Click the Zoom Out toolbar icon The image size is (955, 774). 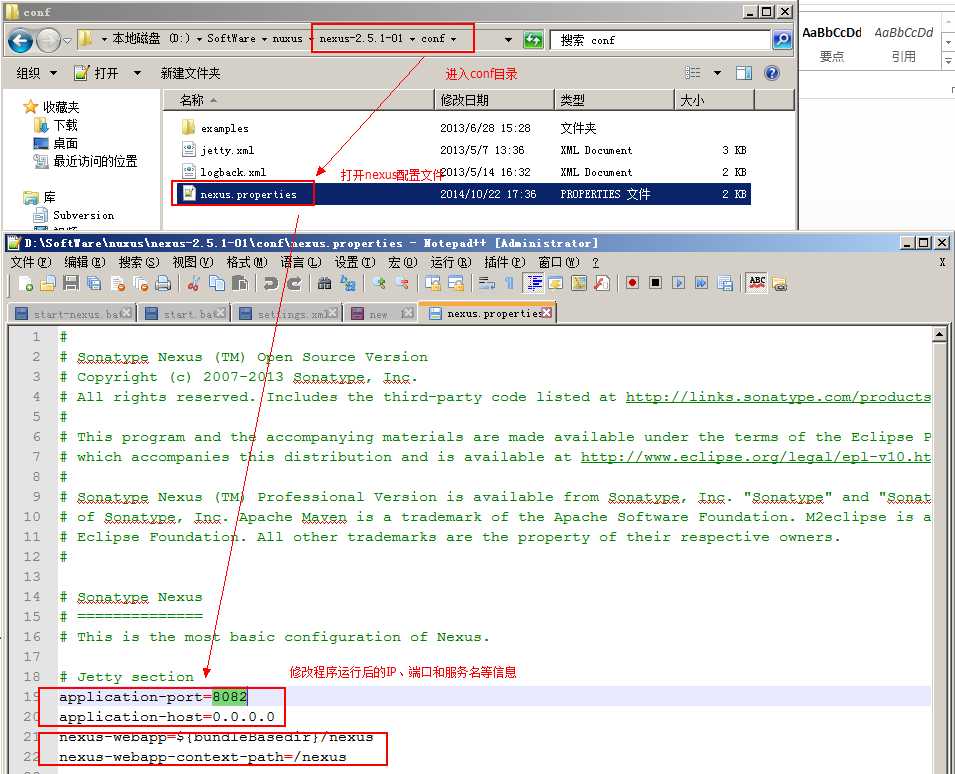401,283
